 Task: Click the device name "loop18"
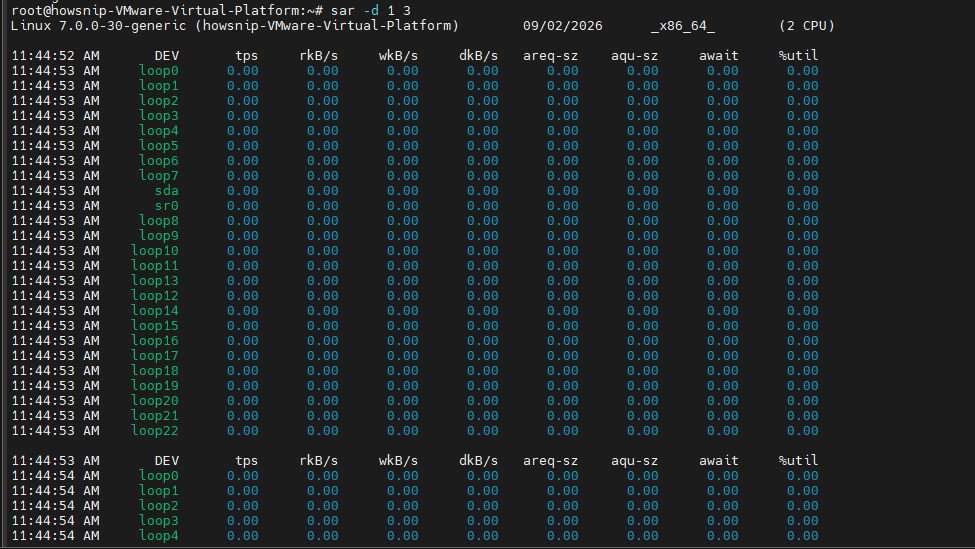point(155,371)
